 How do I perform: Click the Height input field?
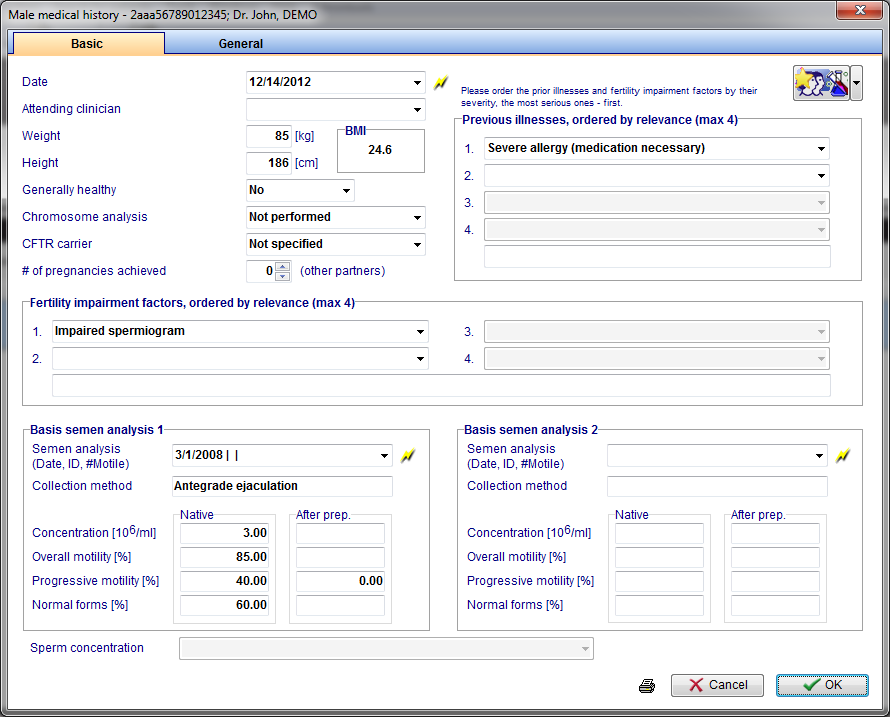coord(269,163)
